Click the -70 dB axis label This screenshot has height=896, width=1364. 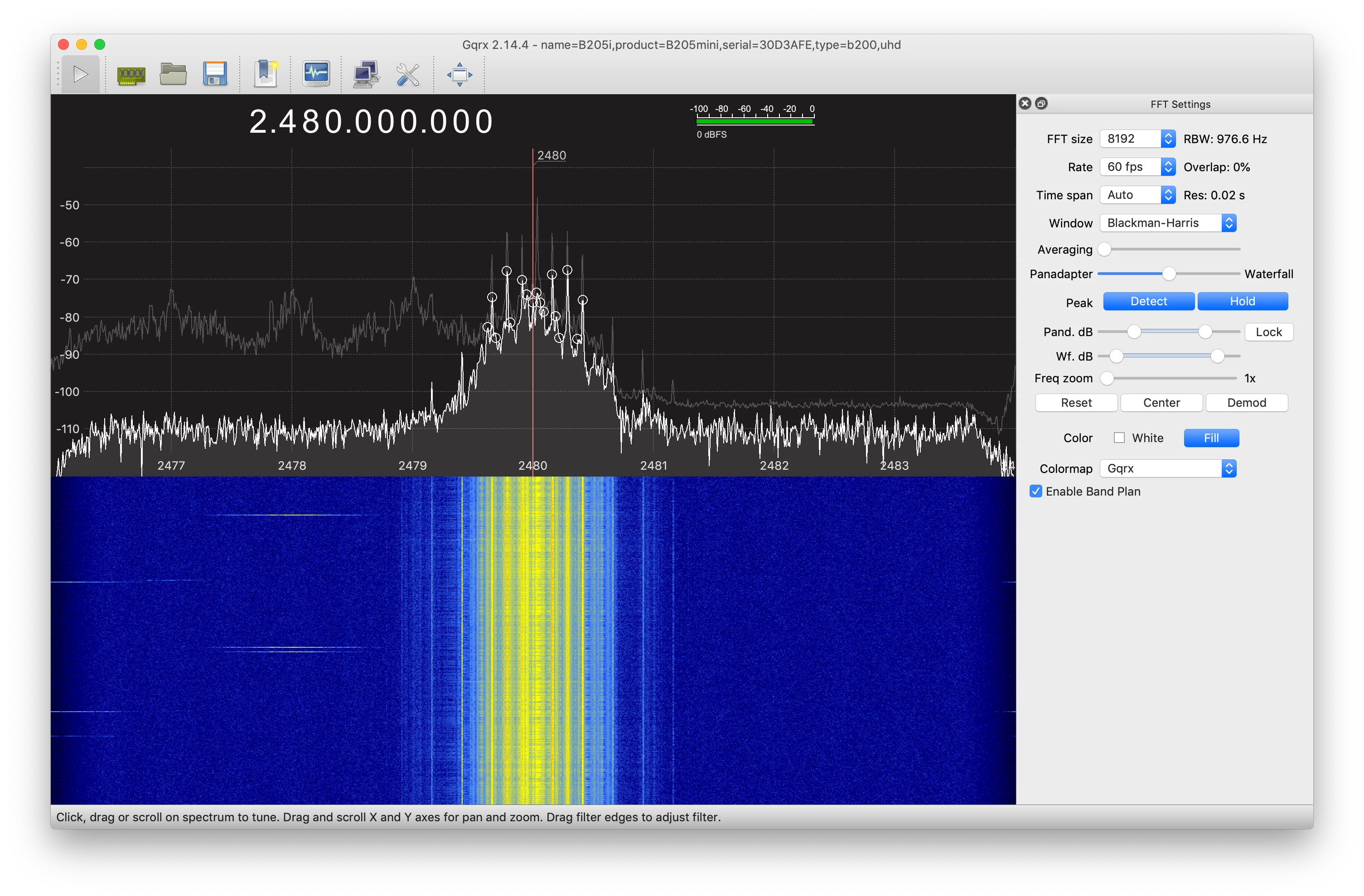click(69, 279)
